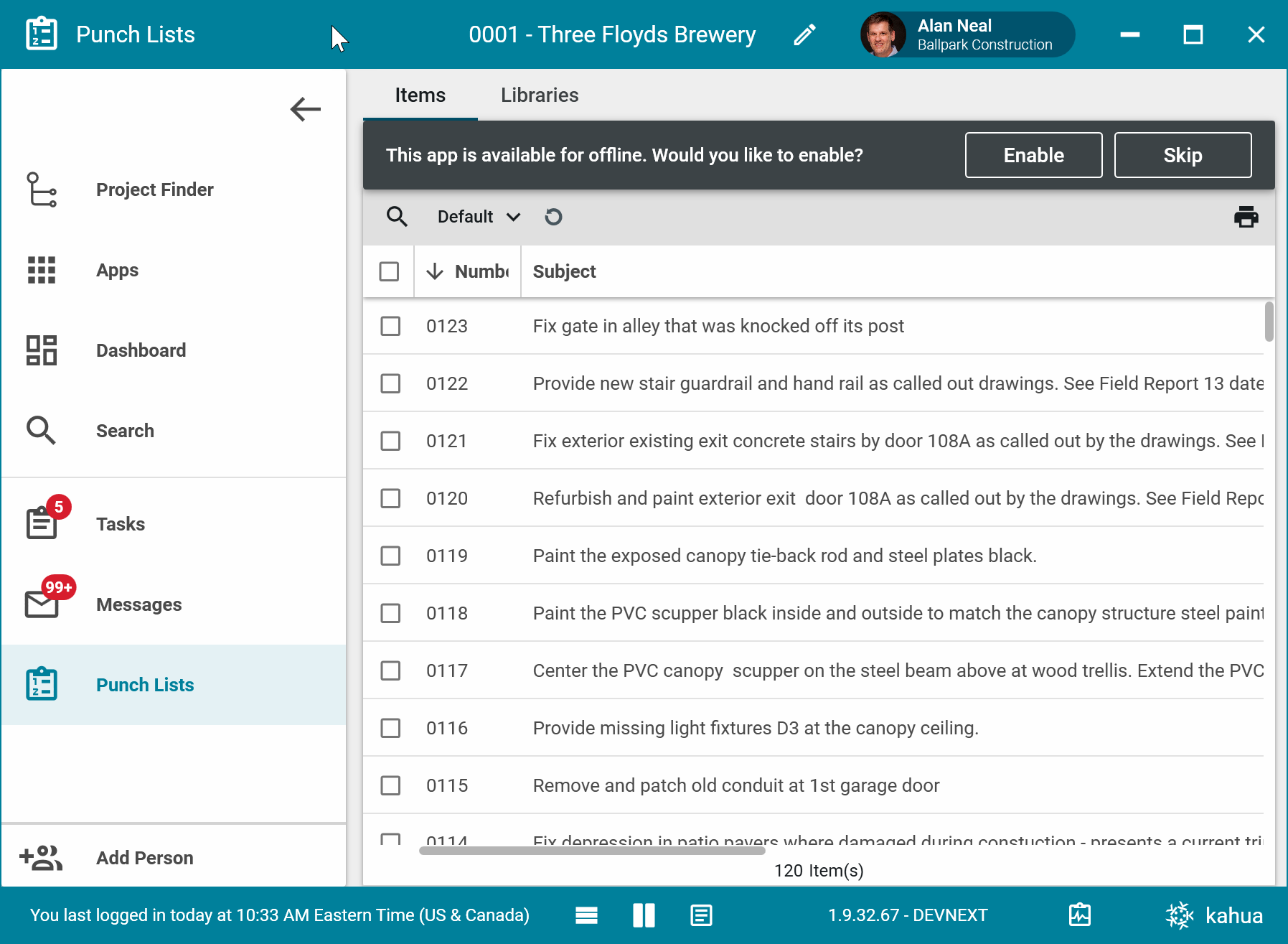The height and width of the screenshot is (944, 1288).
Task: Toggle the select-all checkbox in header
Action: coord(389,271)
